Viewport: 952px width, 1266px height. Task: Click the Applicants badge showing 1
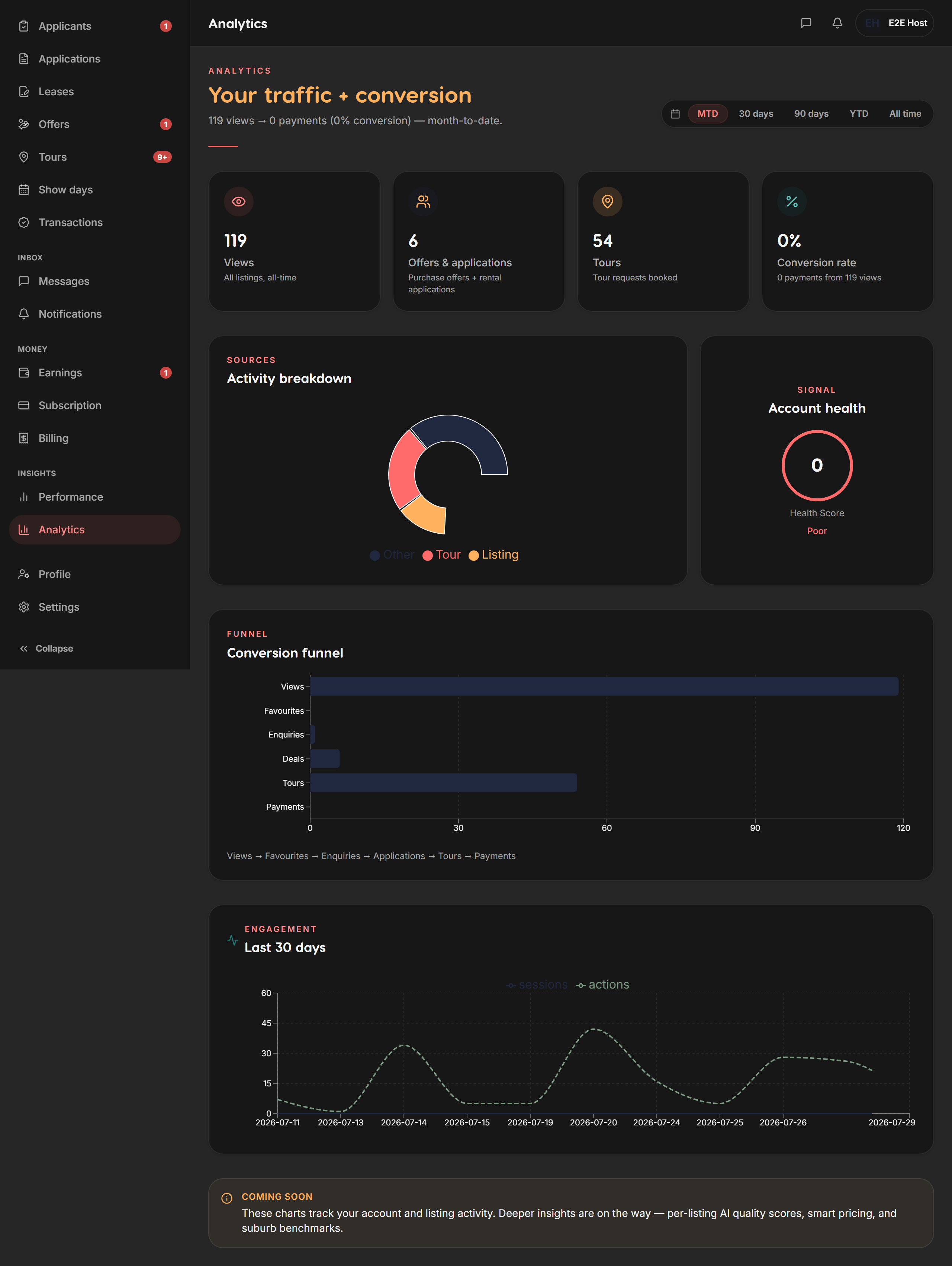point(165,26)
